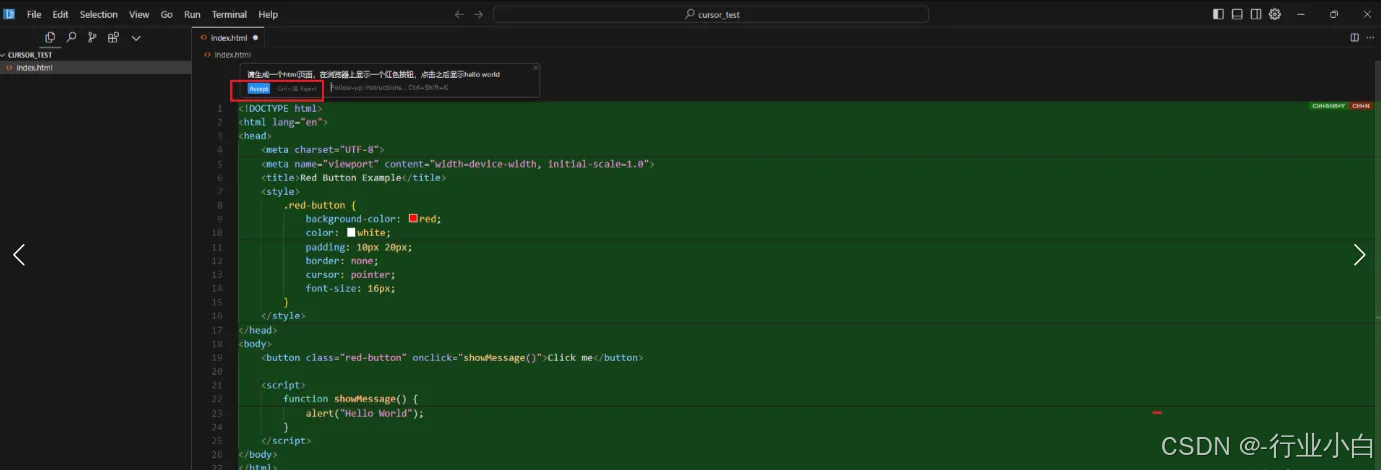Select index.html in the file explorer
1381x470 pixels.
click(x=95, y=68)
